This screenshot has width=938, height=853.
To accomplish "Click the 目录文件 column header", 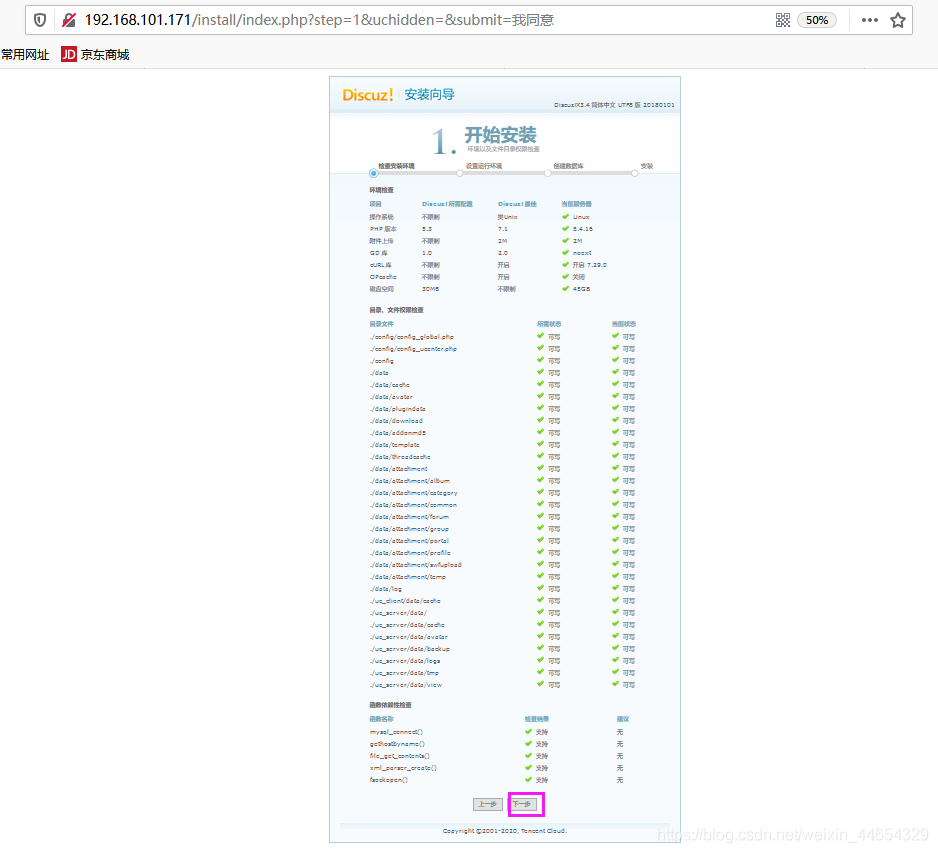I will 382,324.
